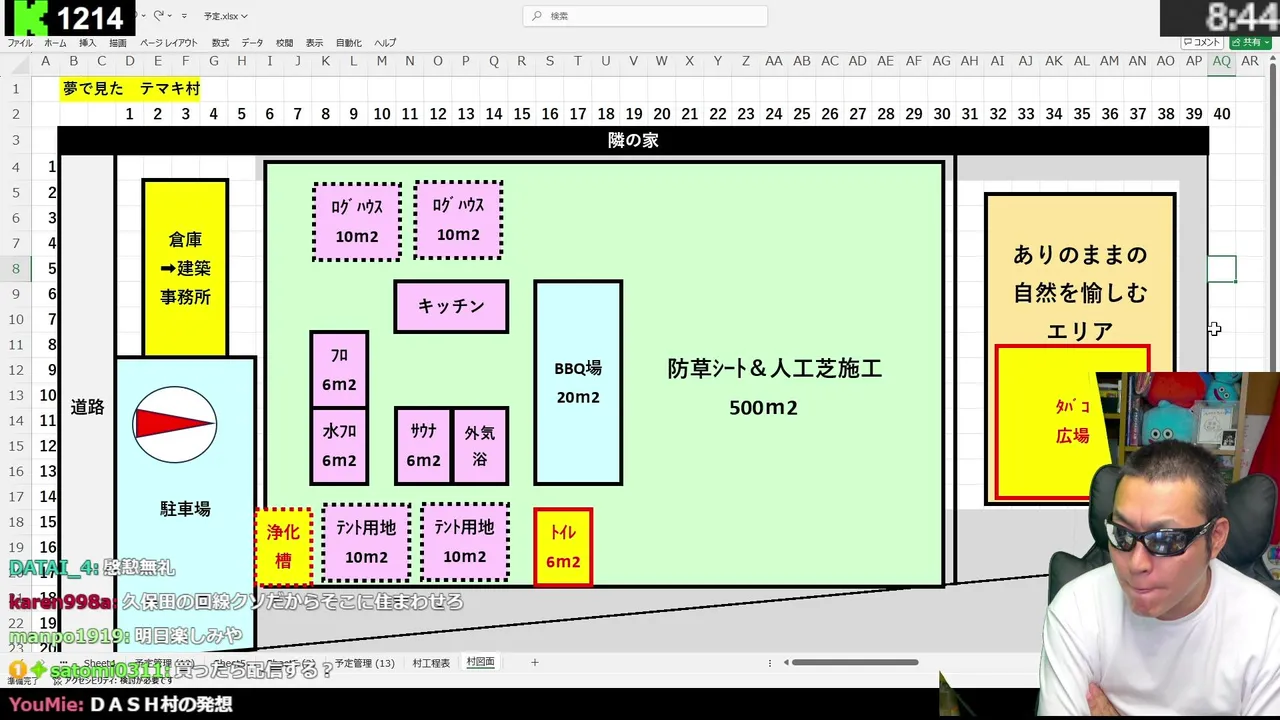The height and width of the screenshot is (720, 1280).
Task: Click the ありのままの自然を愉しむエリア text
Action: (1080, 293)
